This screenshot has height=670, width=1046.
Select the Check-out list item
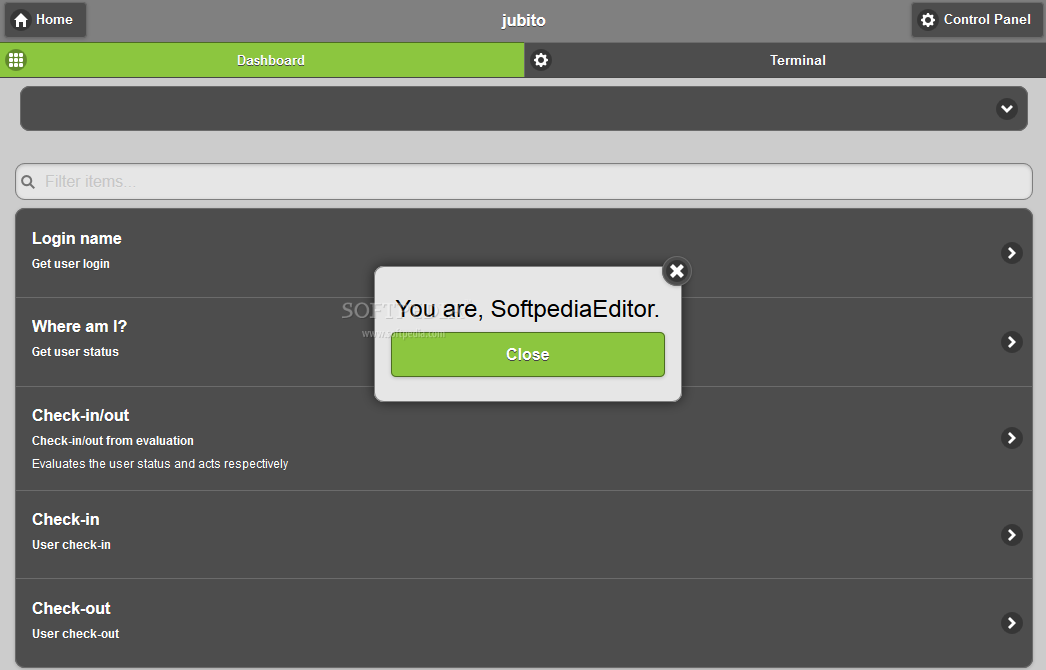pyautogui.click(x=524, y=623)
